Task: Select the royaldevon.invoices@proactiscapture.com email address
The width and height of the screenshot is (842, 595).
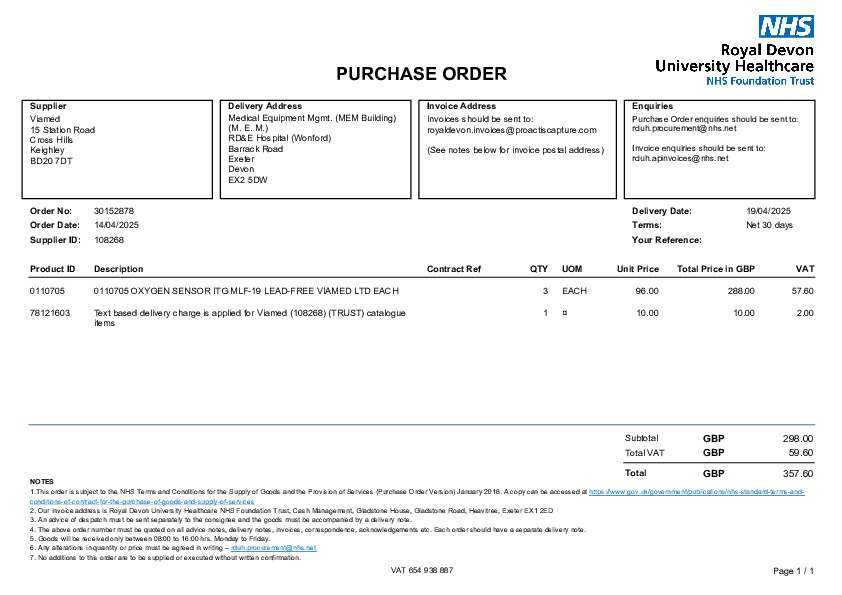Action: (x=511, y=130)
